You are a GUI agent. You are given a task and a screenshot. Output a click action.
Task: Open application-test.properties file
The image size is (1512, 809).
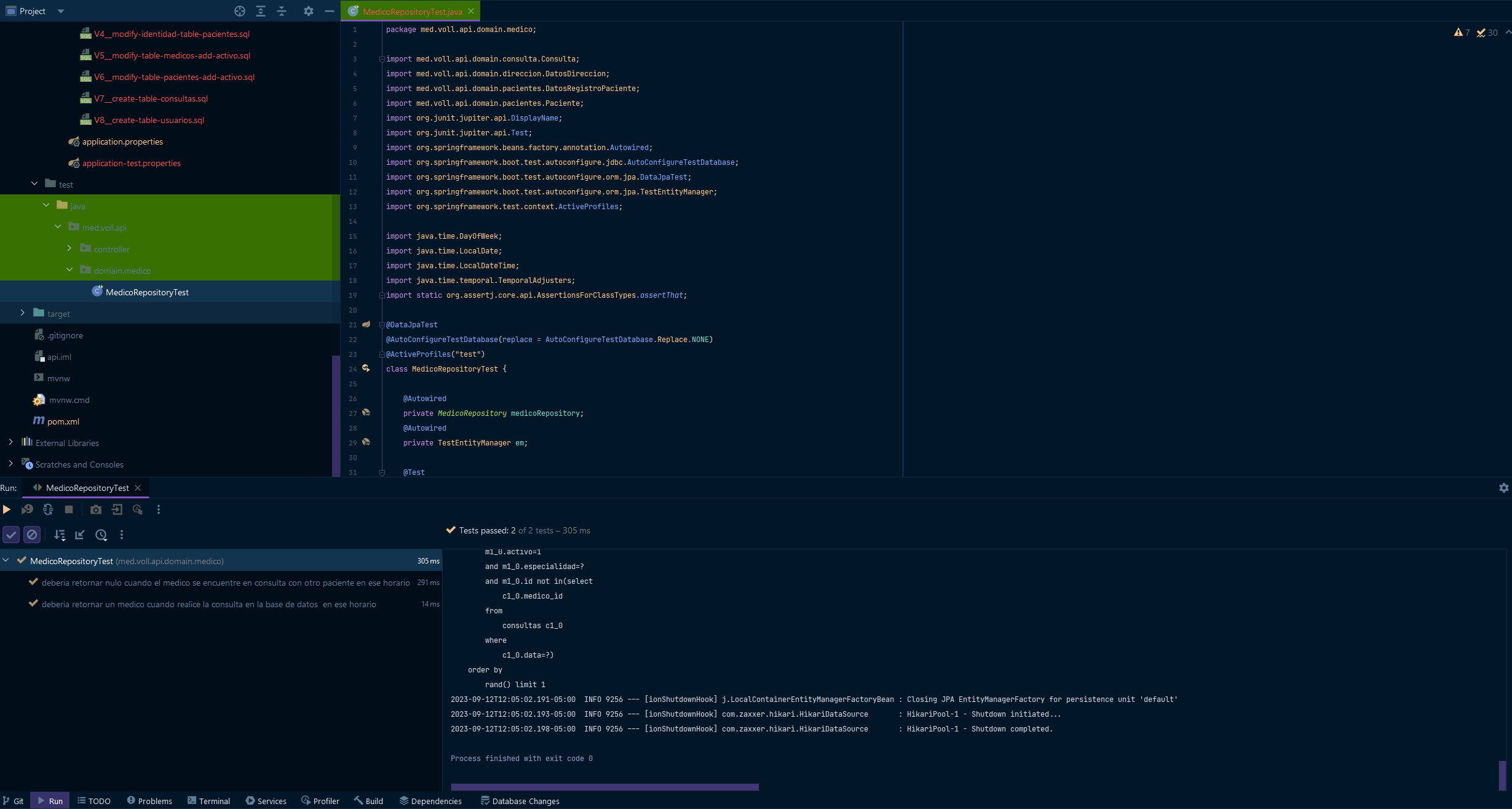[131, 163]
